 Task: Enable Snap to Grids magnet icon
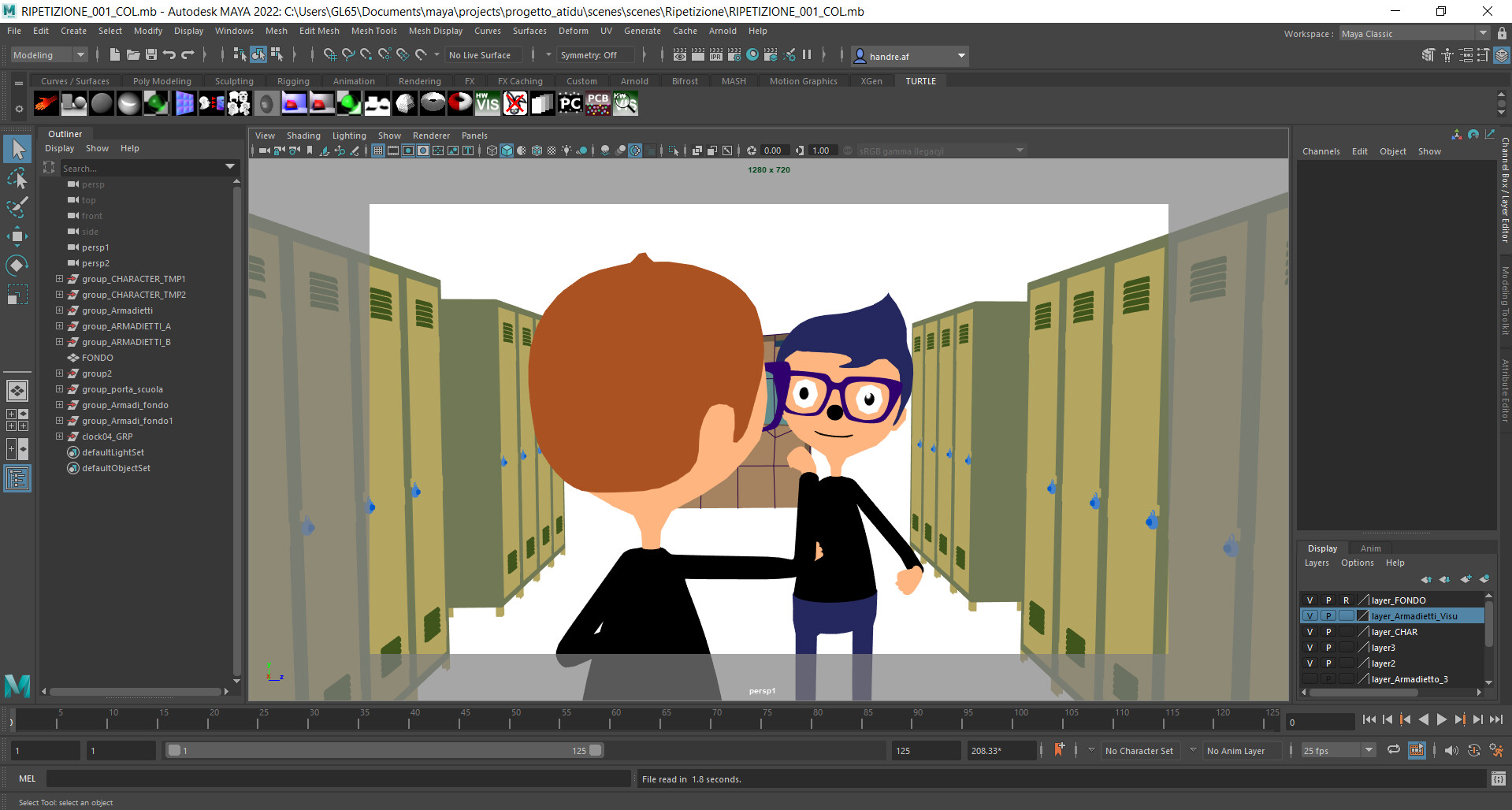(330, 55)
